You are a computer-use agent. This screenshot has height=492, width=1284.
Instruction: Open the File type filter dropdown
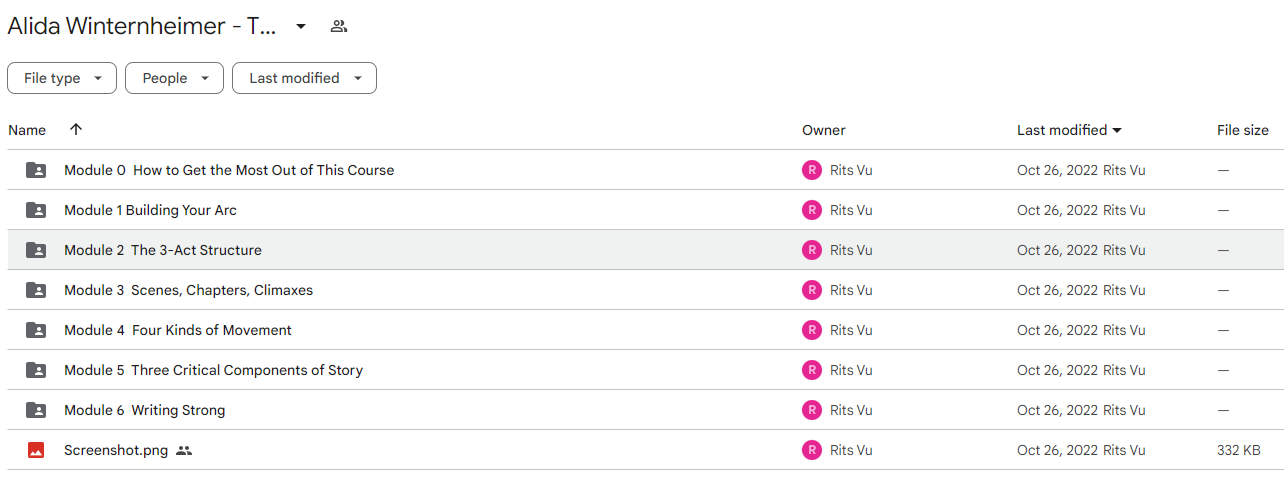point(62,78)
